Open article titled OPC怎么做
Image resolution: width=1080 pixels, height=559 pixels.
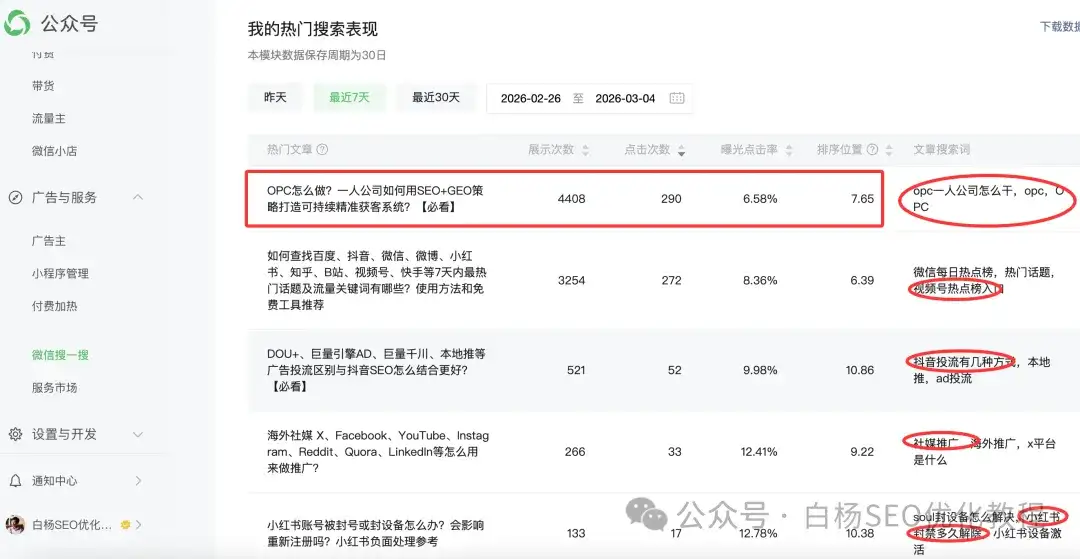coord(375,198)
